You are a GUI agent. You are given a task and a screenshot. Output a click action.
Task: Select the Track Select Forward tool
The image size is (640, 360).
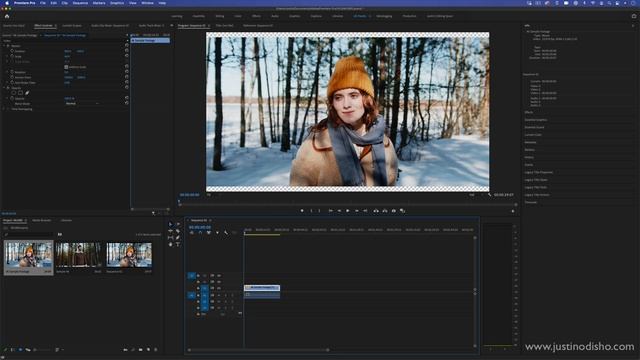178,224
